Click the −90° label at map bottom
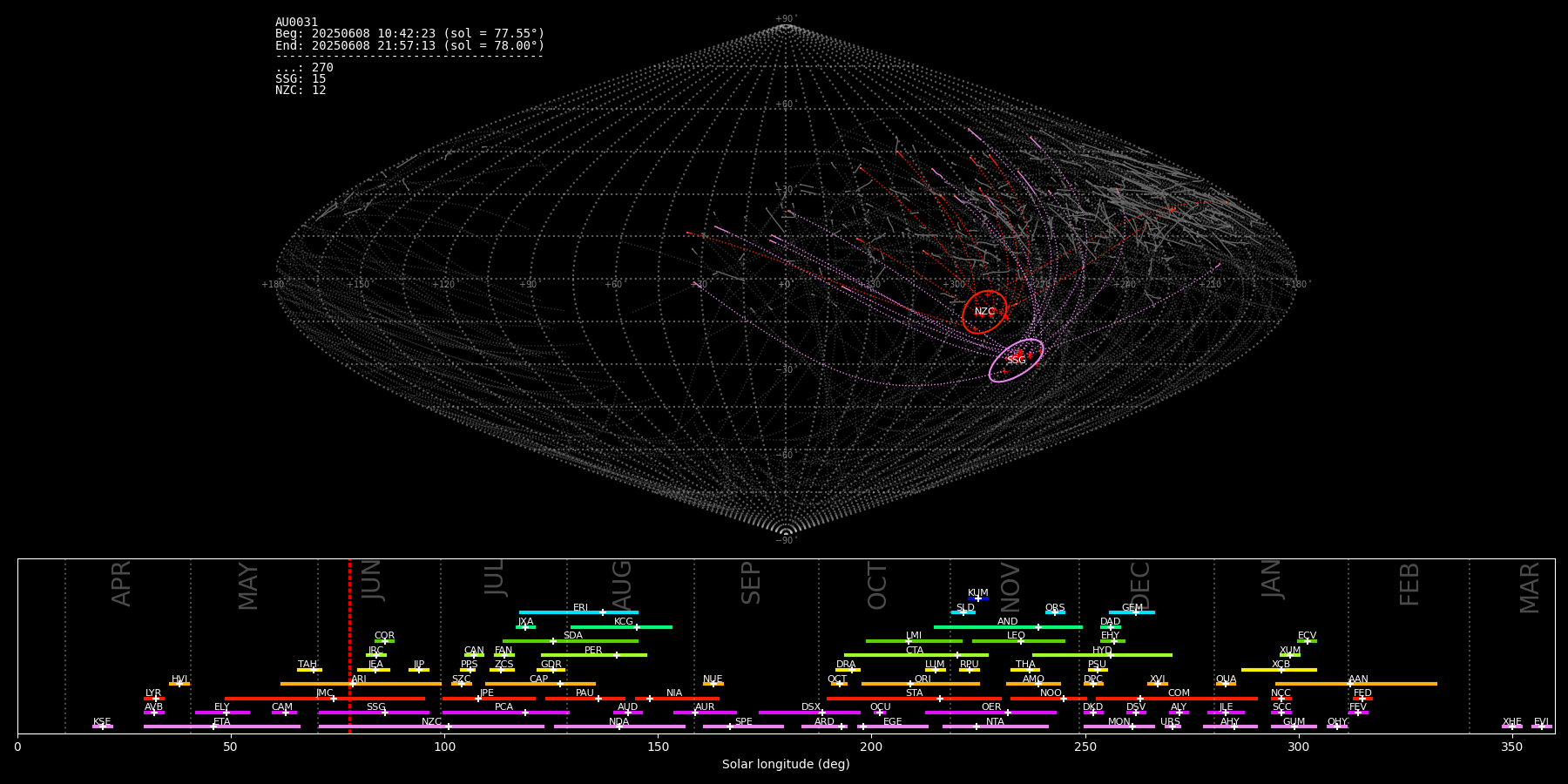 click(x=785, y=540)
